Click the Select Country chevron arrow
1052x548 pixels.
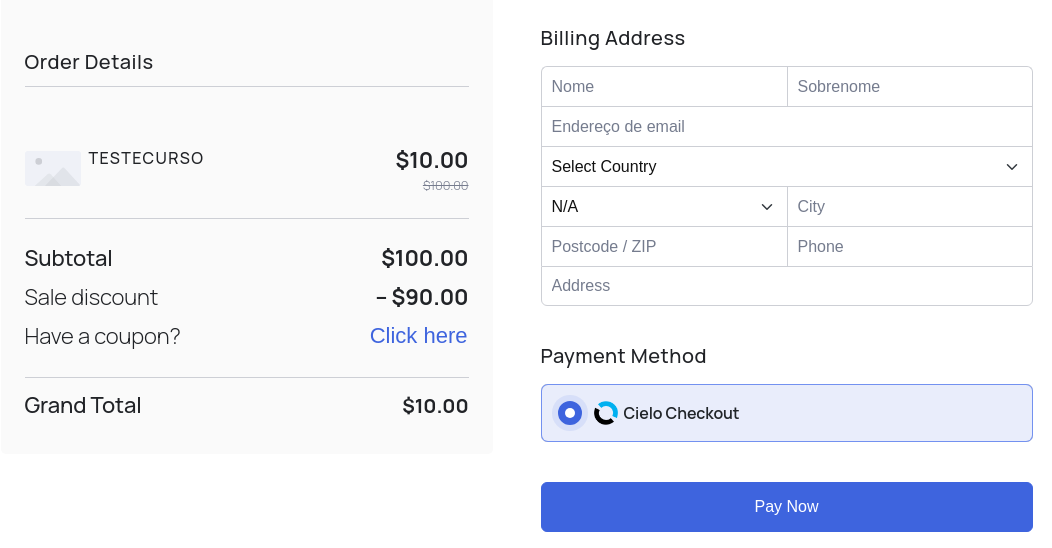click(1012, 167)
